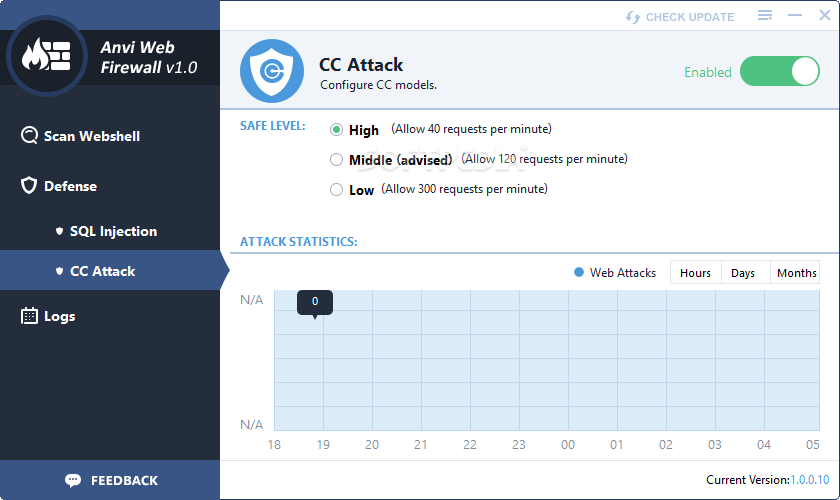Click the Web Attacks legend blue dot

point(579,272)
